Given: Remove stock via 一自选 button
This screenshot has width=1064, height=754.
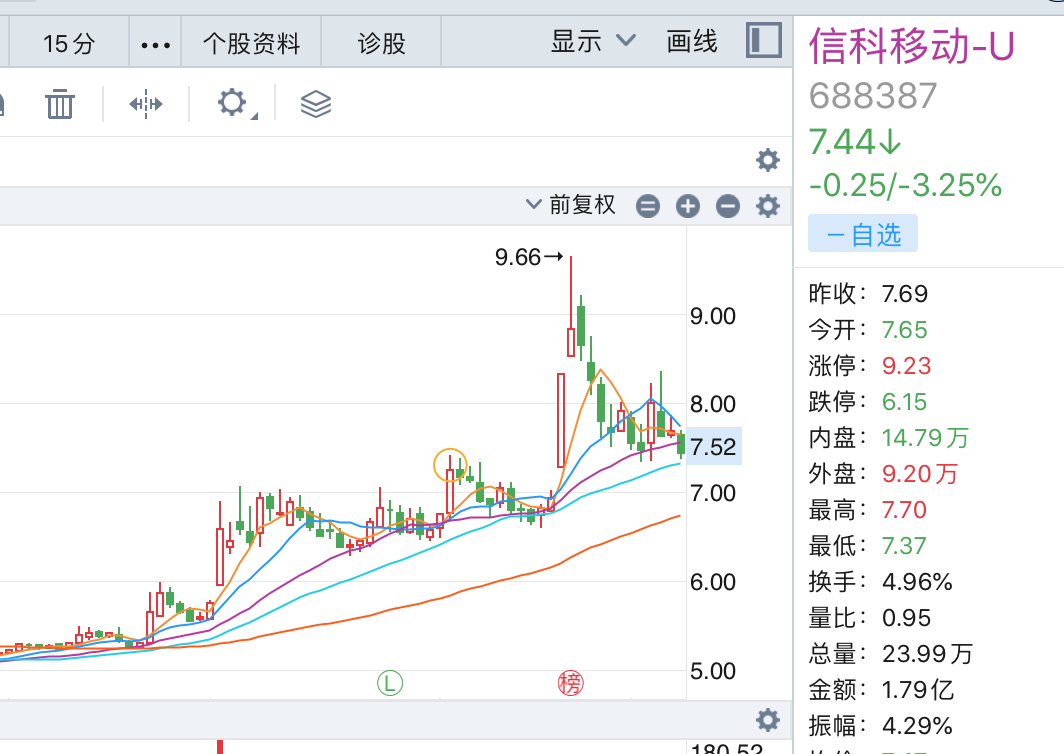Looking at the screenshot, I should (862, 233).
